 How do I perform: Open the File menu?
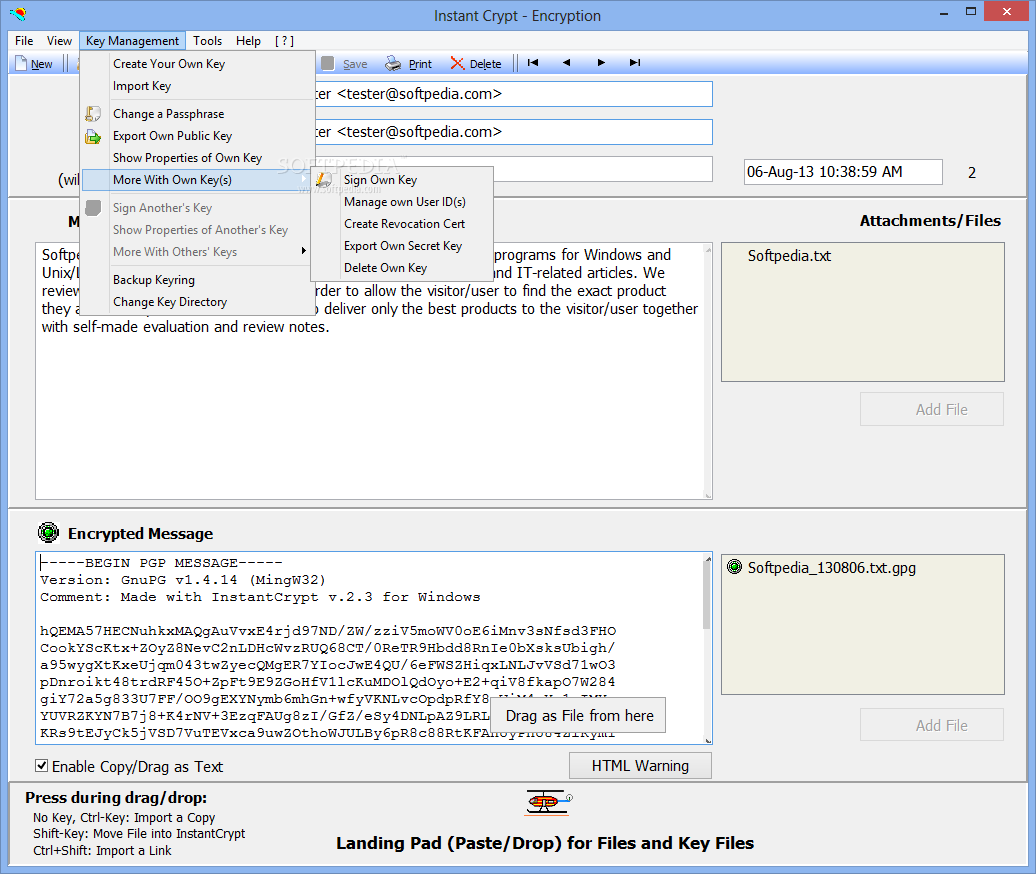pyautogui.click(x=24, y=41)
